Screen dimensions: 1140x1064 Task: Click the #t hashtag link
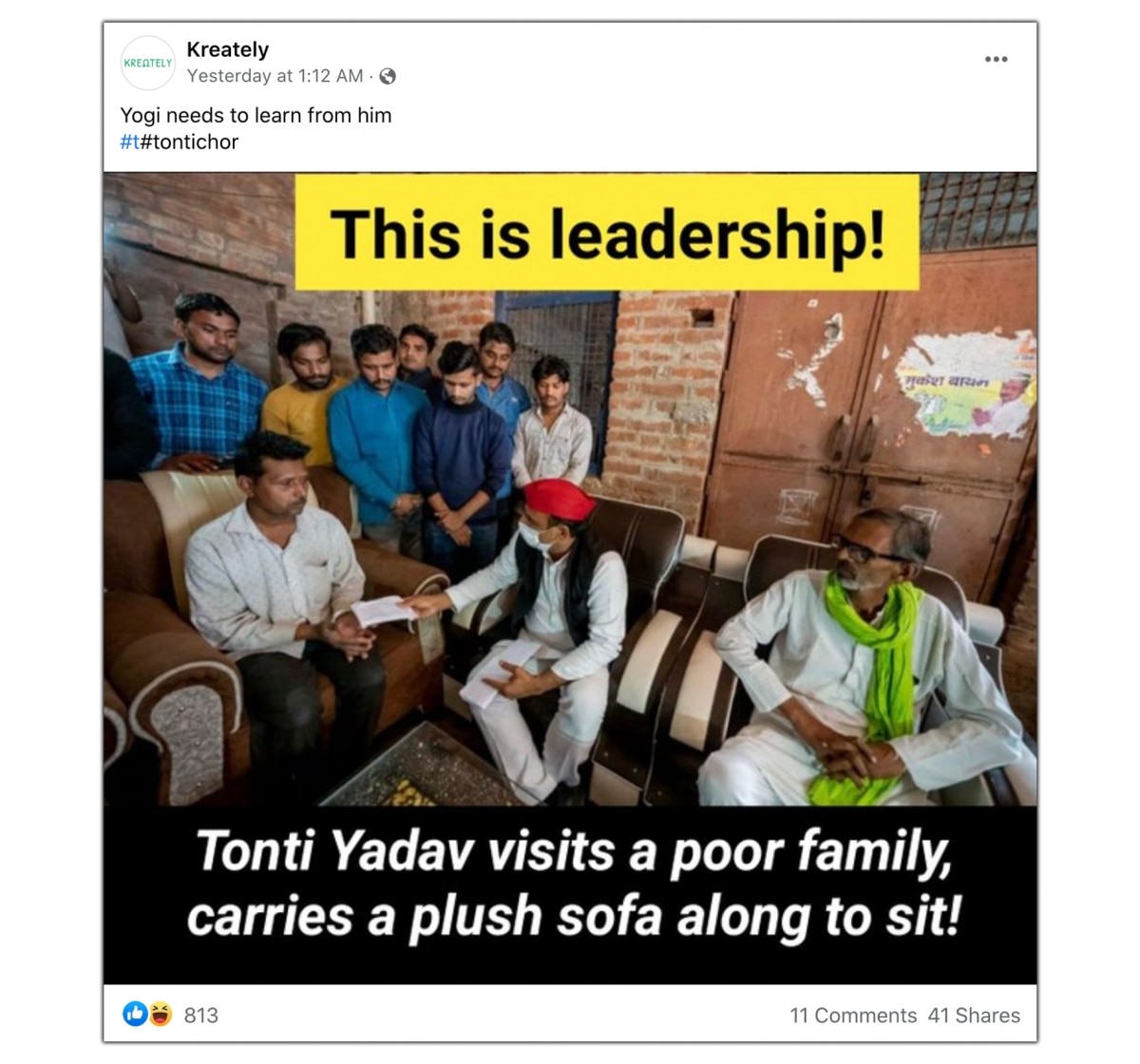click(x=129, y=142)
